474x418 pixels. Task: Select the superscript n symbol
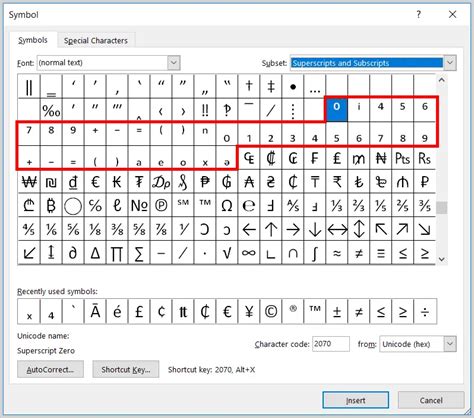pyautogui.click(x=205, y=134)
